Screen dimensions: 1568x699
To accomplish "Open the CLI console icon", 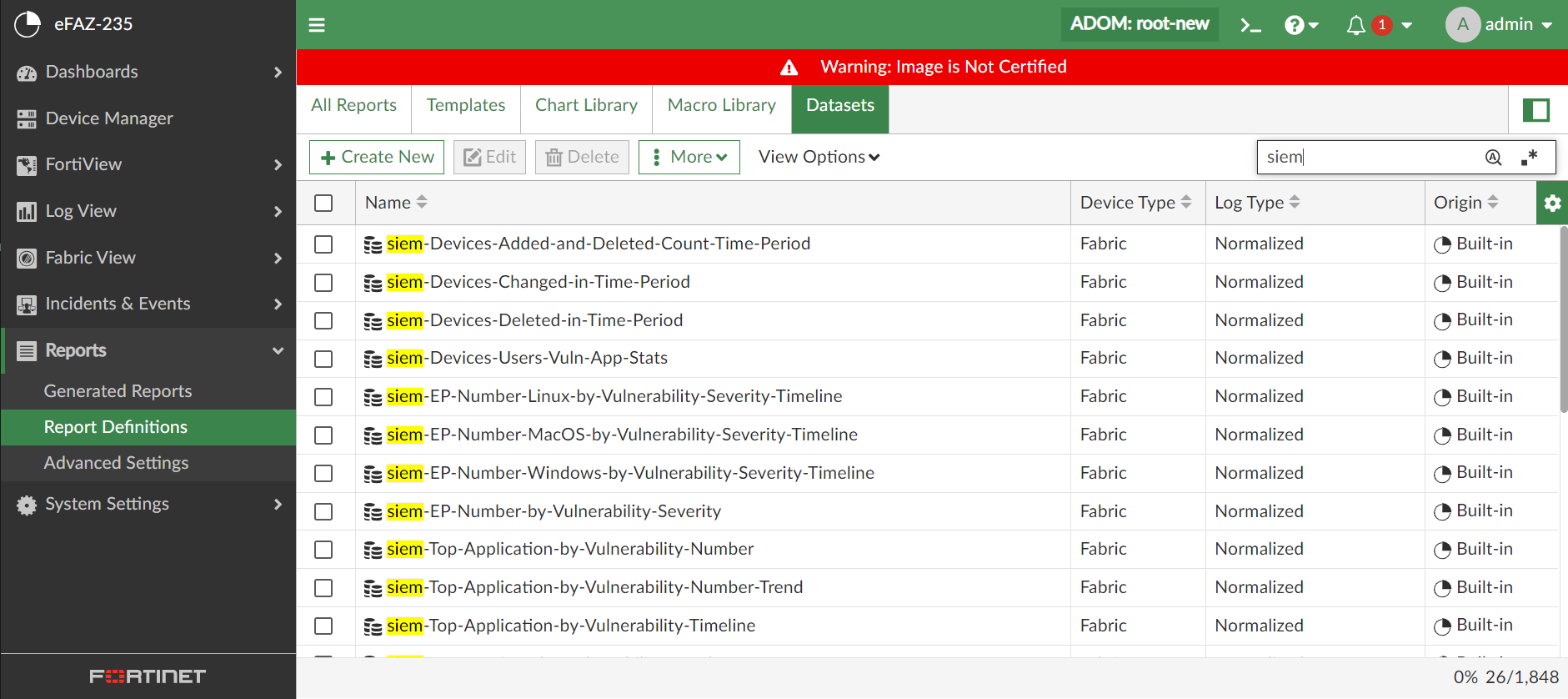I will pos(1250,25).
